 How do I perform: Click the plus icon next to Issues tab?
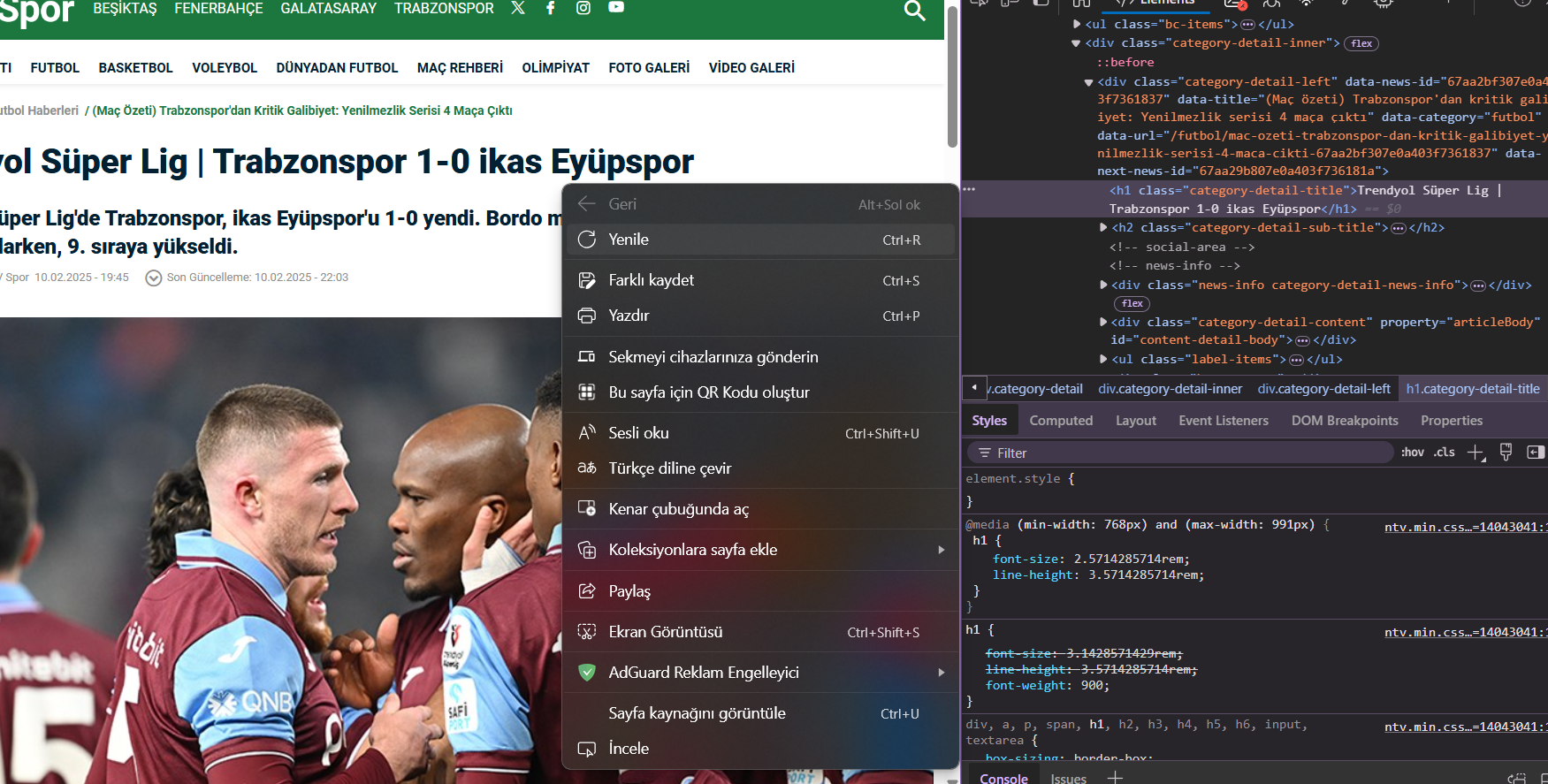[x=1116, y=778]
